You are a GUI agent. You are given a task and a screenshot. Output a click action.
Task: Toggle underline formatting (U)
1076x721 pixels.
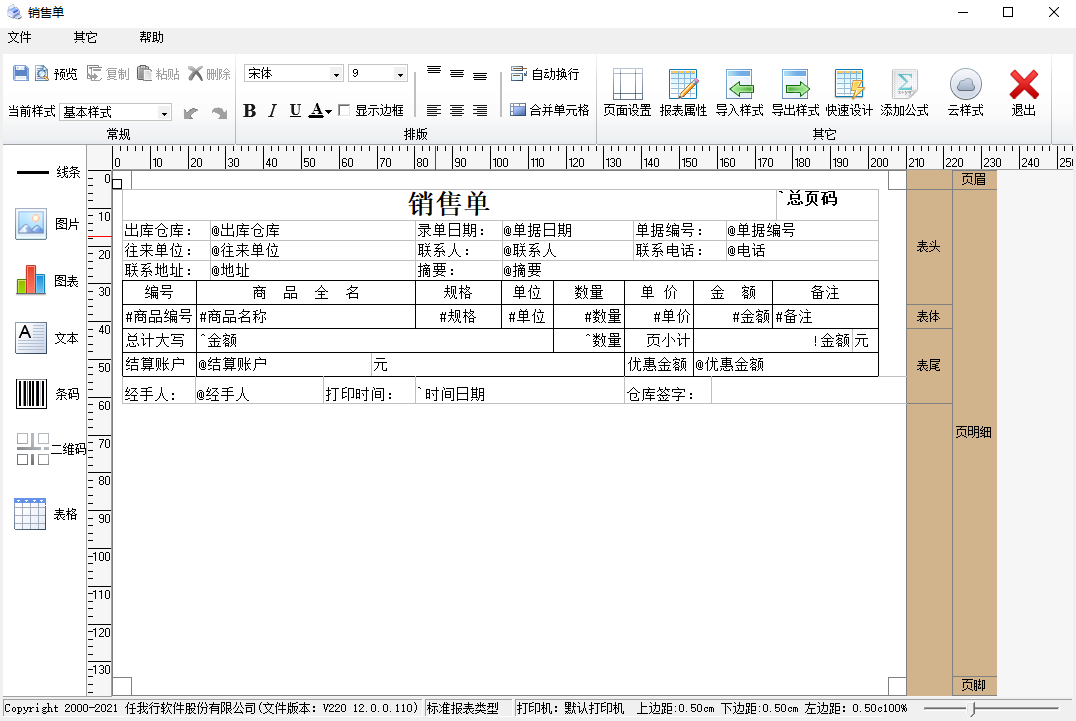[x=295, y=111]
